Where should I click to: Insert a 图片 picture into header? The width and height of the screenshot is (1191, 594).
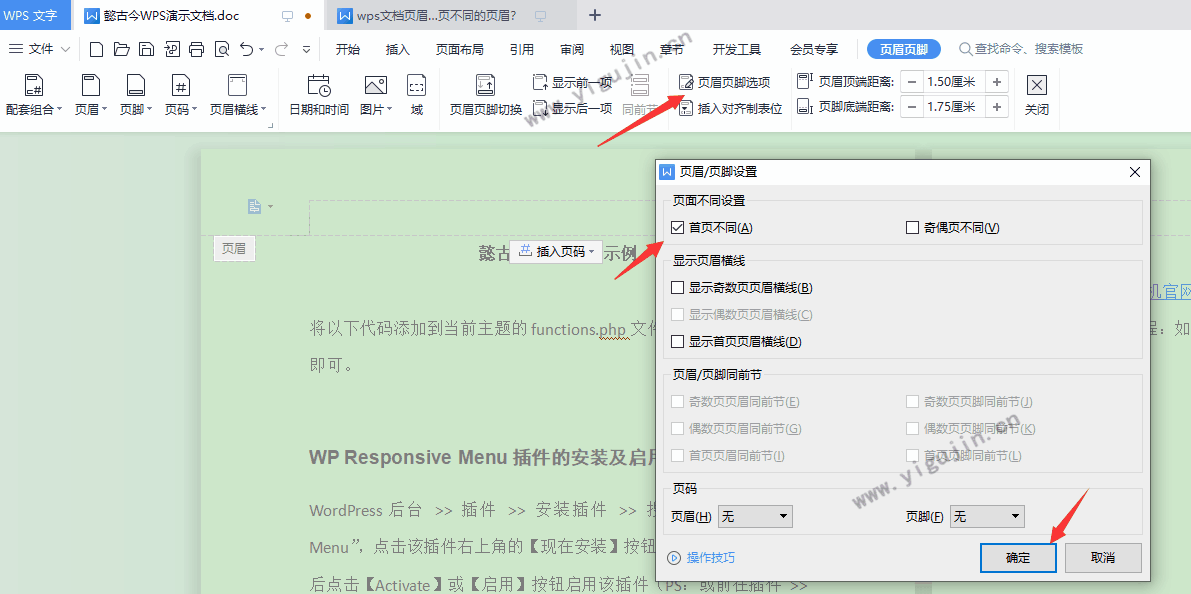tap(376, 95)
